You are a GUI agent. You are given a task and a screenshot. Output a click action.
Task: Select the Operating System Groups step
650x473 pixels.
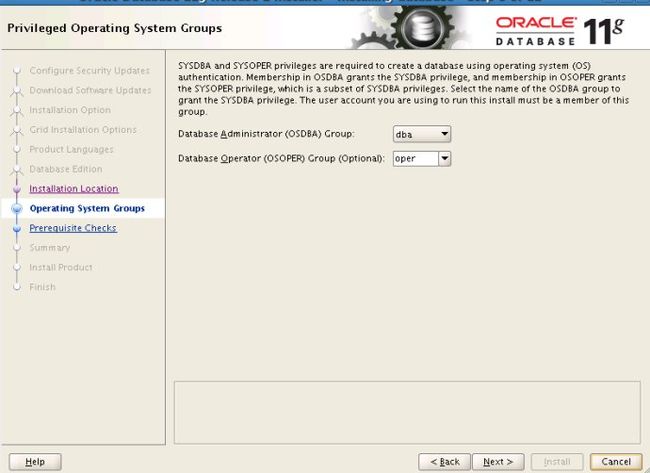click(x=87, y=208)
